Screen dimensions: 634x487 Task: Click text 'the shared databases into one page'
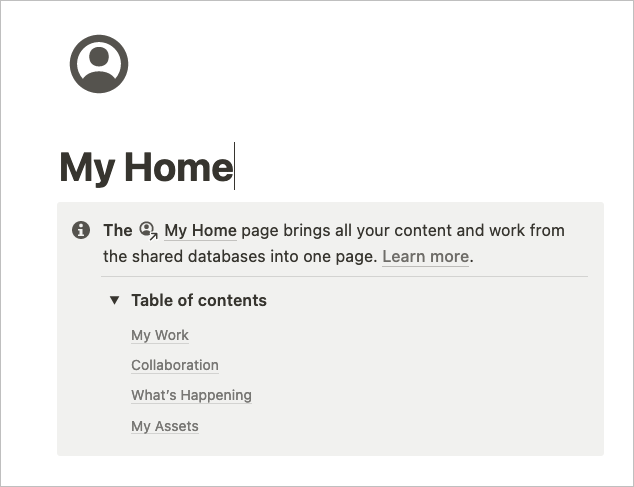point(239,256)
